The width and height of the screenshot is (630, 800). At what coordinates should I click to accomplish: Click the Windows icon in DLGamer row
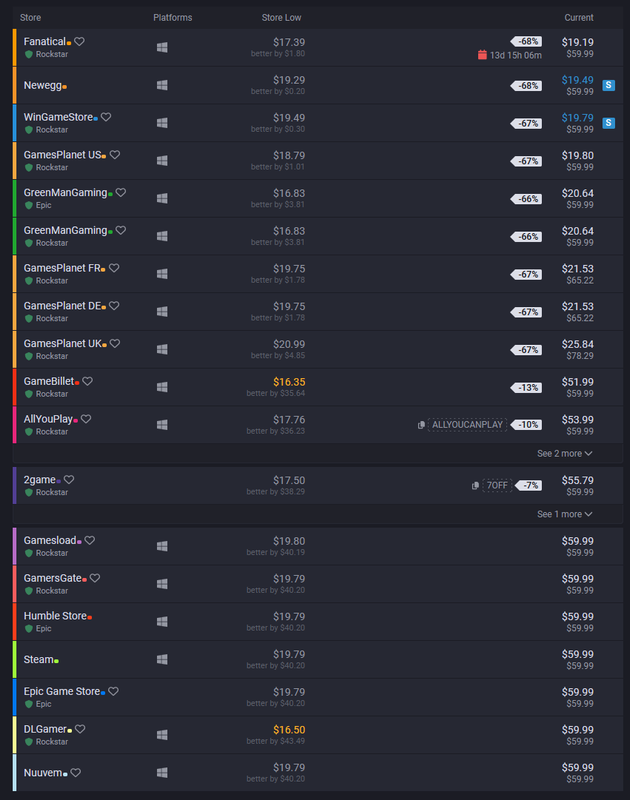point(162,735)
